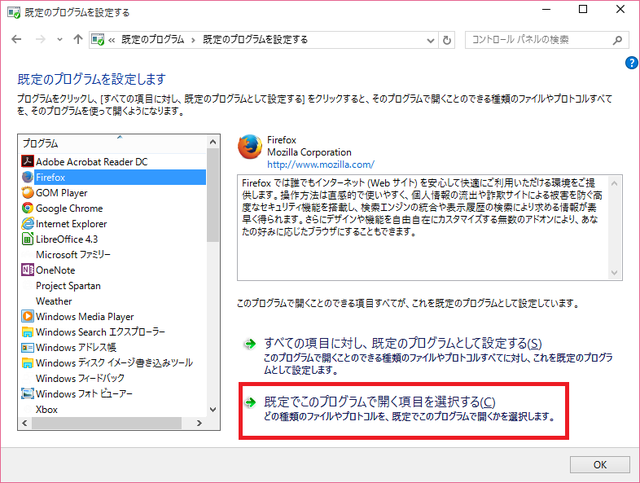Image resolution: width=640 pixels, height=483 pixels.
Task: Select Windows ディスク イメージ書き込みツール
Action: tap(114, 363)
